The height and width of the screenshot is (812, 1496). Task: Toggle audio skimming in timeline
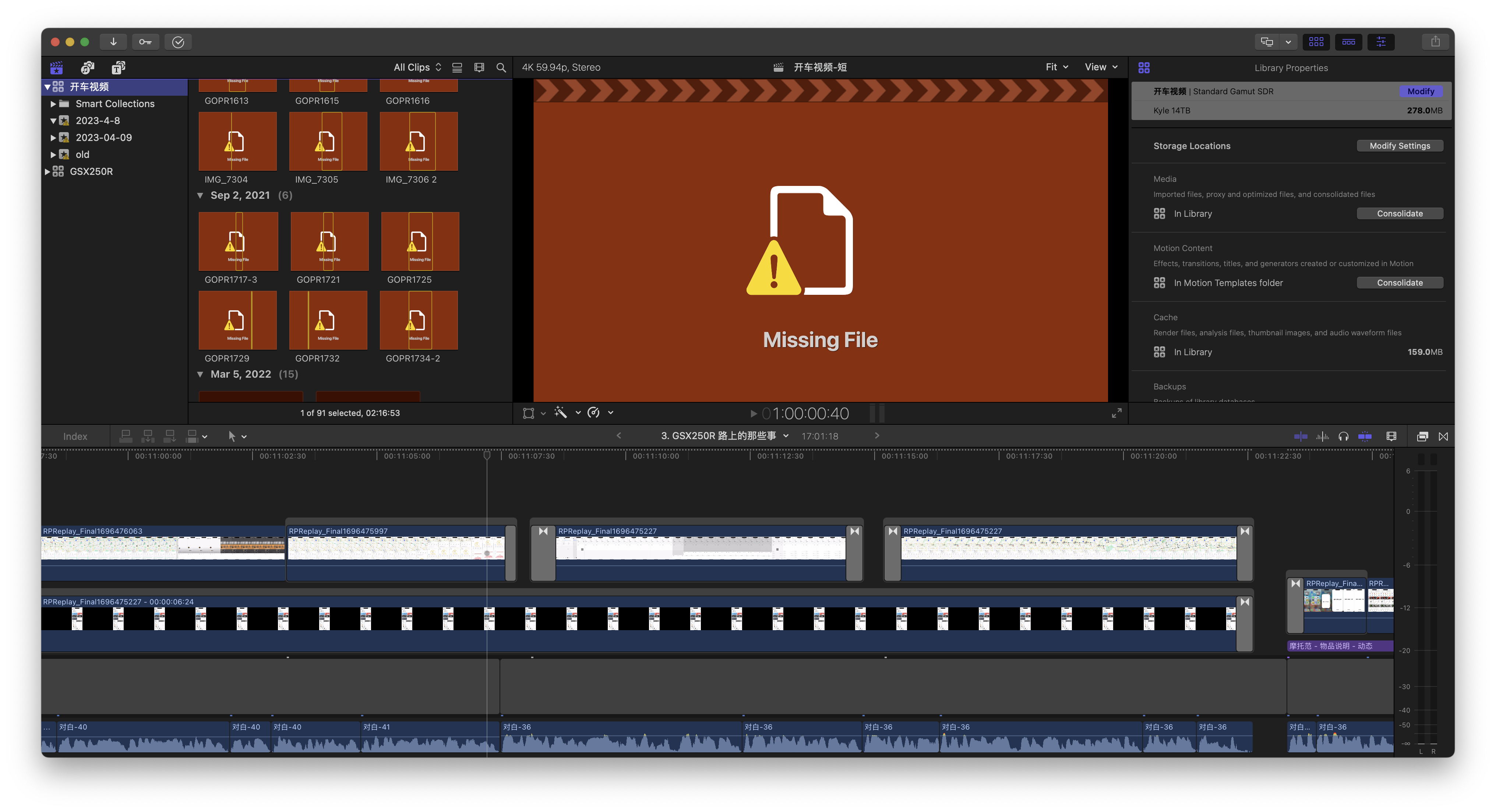pos(1322,436)
